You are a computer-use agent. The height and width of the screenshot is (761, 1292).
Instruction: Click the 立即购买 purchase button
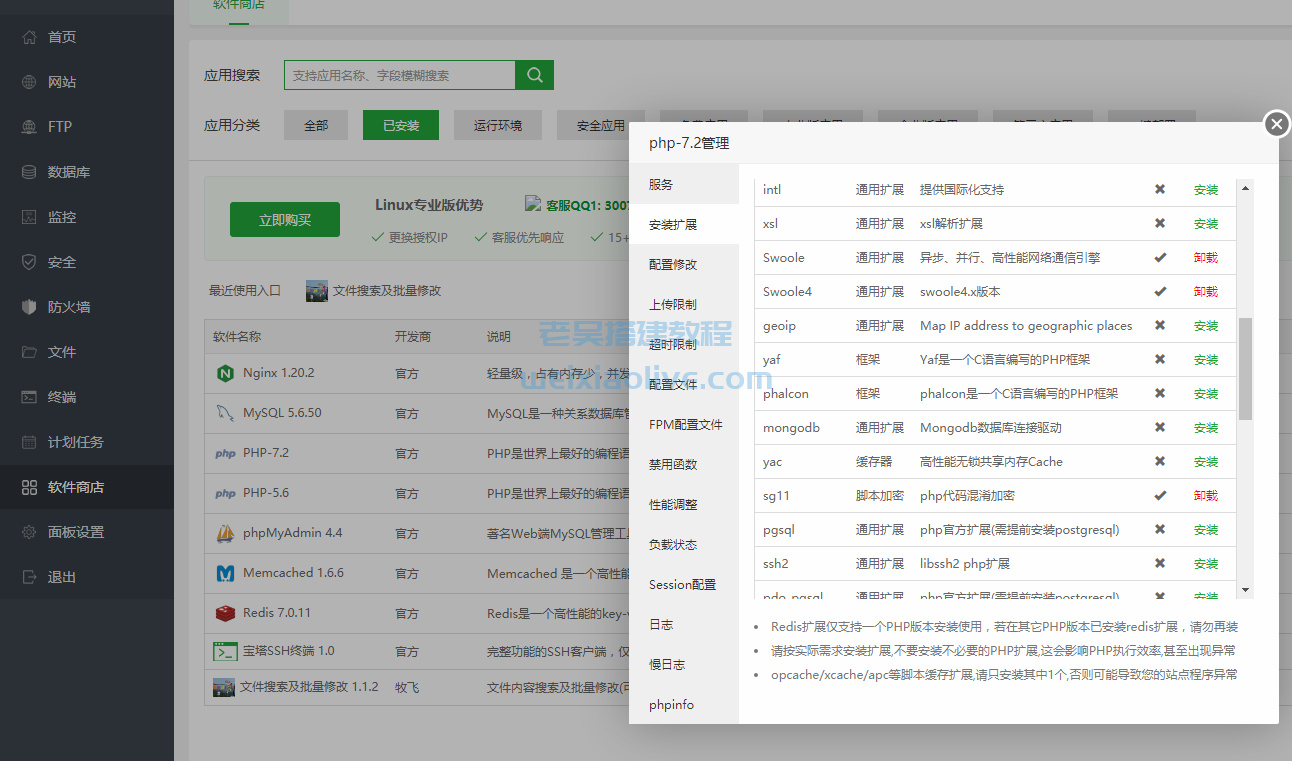tap(284, 219)
